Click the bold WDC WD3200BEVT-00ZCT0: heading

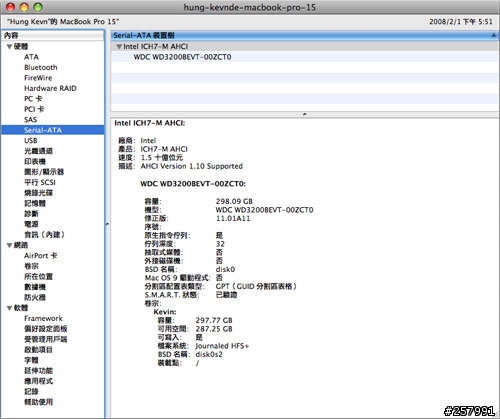tap(193, 184)
